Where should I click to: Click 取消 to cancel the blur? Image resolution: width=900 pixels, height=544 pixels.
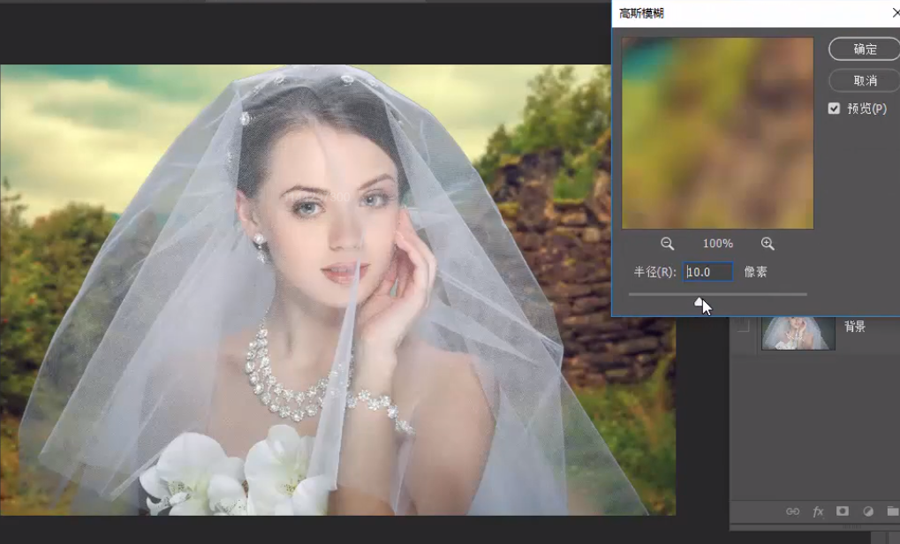pos(864,79)
